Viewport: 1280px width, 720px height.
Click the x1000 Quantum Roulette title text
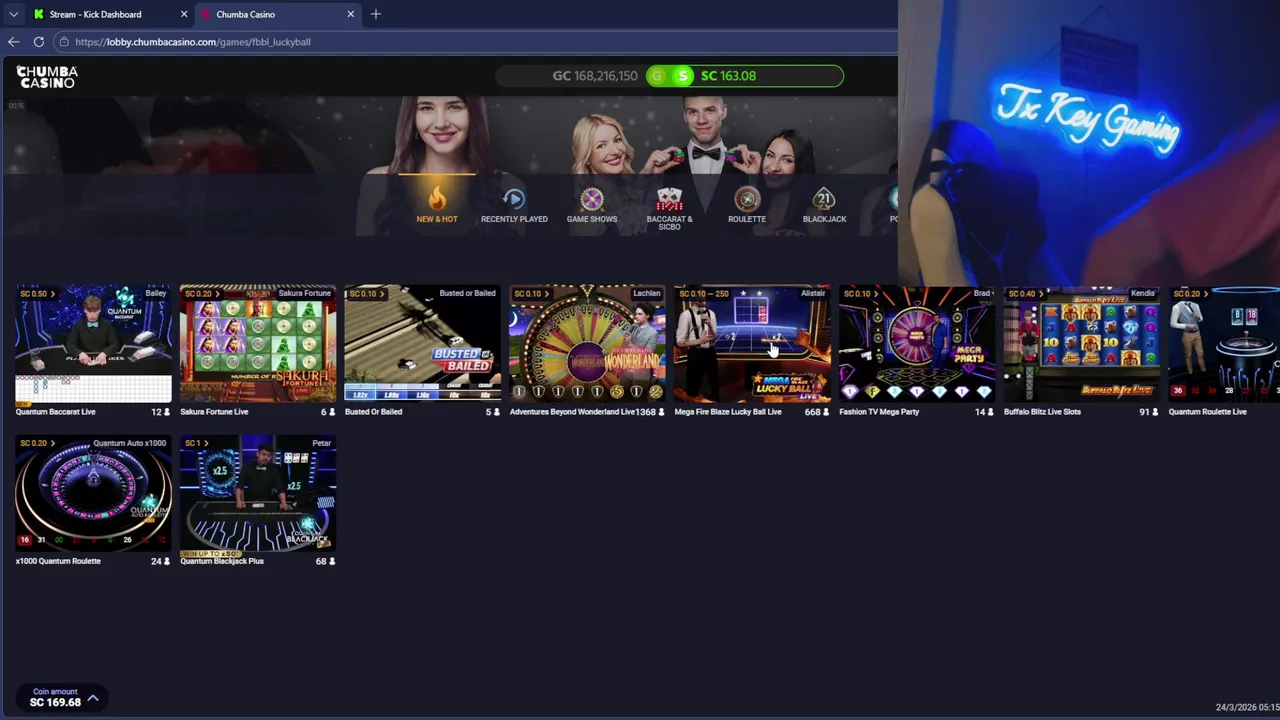click(x=58, y=561)
